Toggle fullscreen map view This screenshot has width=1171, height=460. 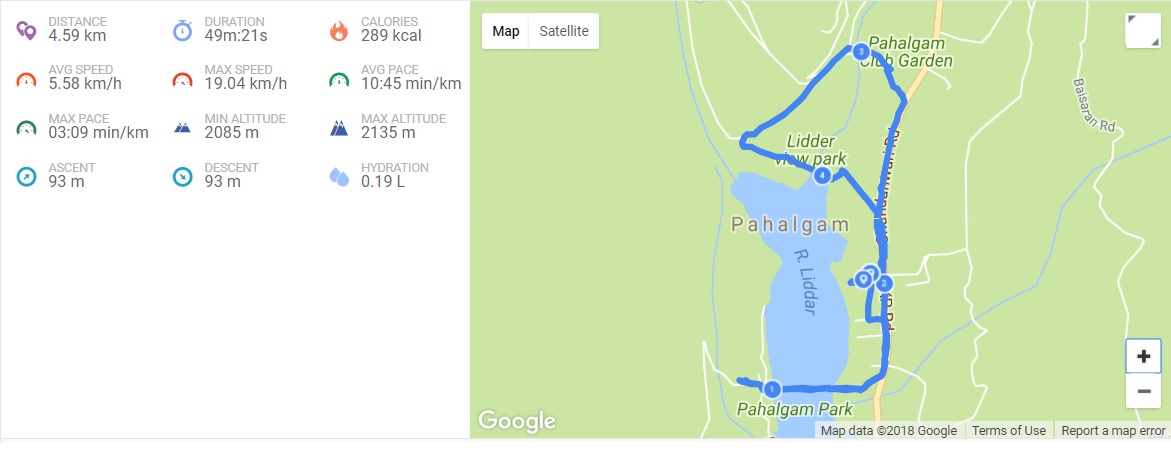(x=1143, y=31)
